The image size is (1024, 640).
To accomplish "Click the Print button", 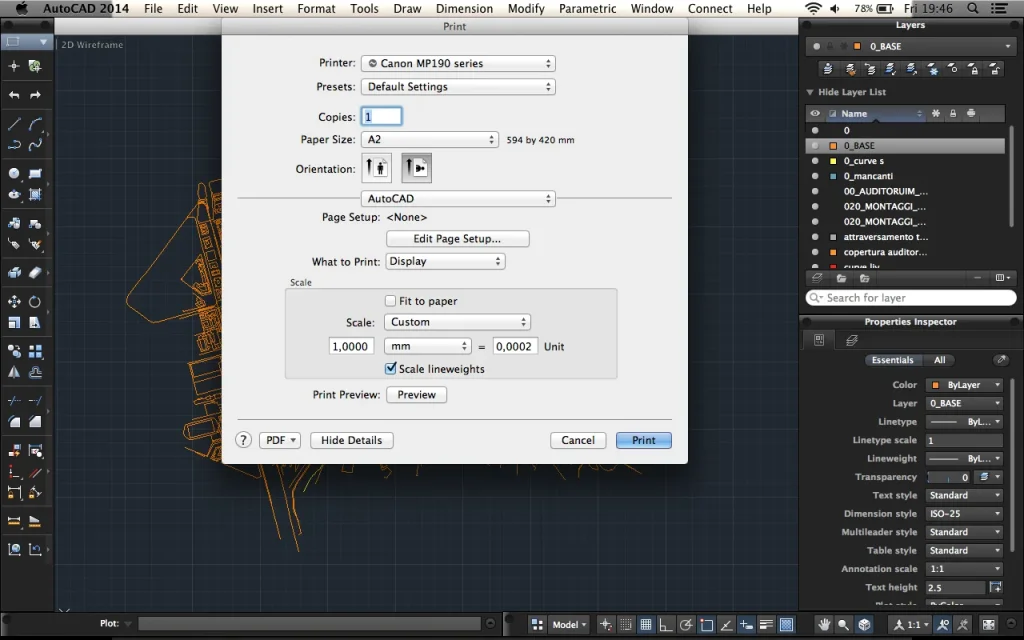I will pos(643,440).
